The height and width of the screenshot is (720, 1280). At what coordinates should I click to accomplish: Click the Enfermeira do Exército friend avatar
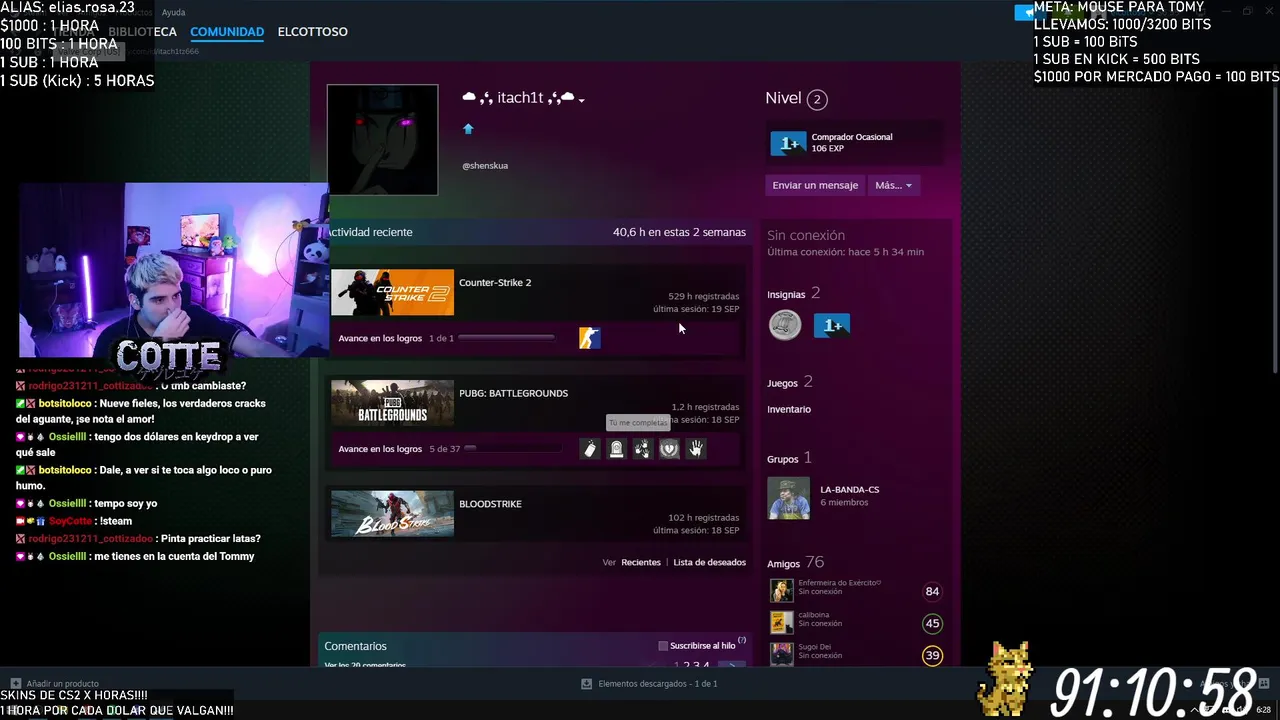click(x=782, y=591)
